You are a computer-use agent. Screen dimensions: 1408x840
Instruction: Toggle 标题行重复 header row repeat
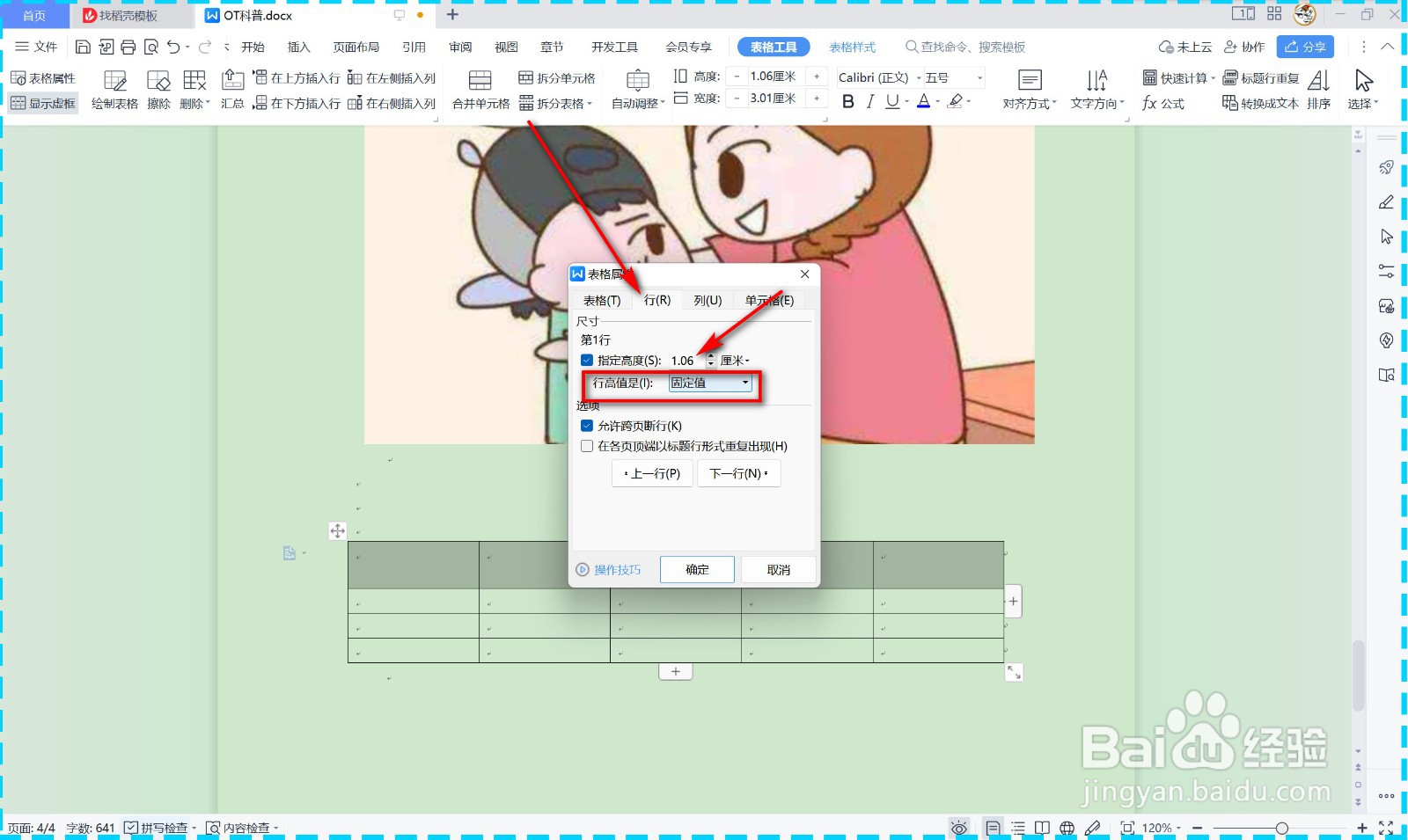[x=1261, y=78]
